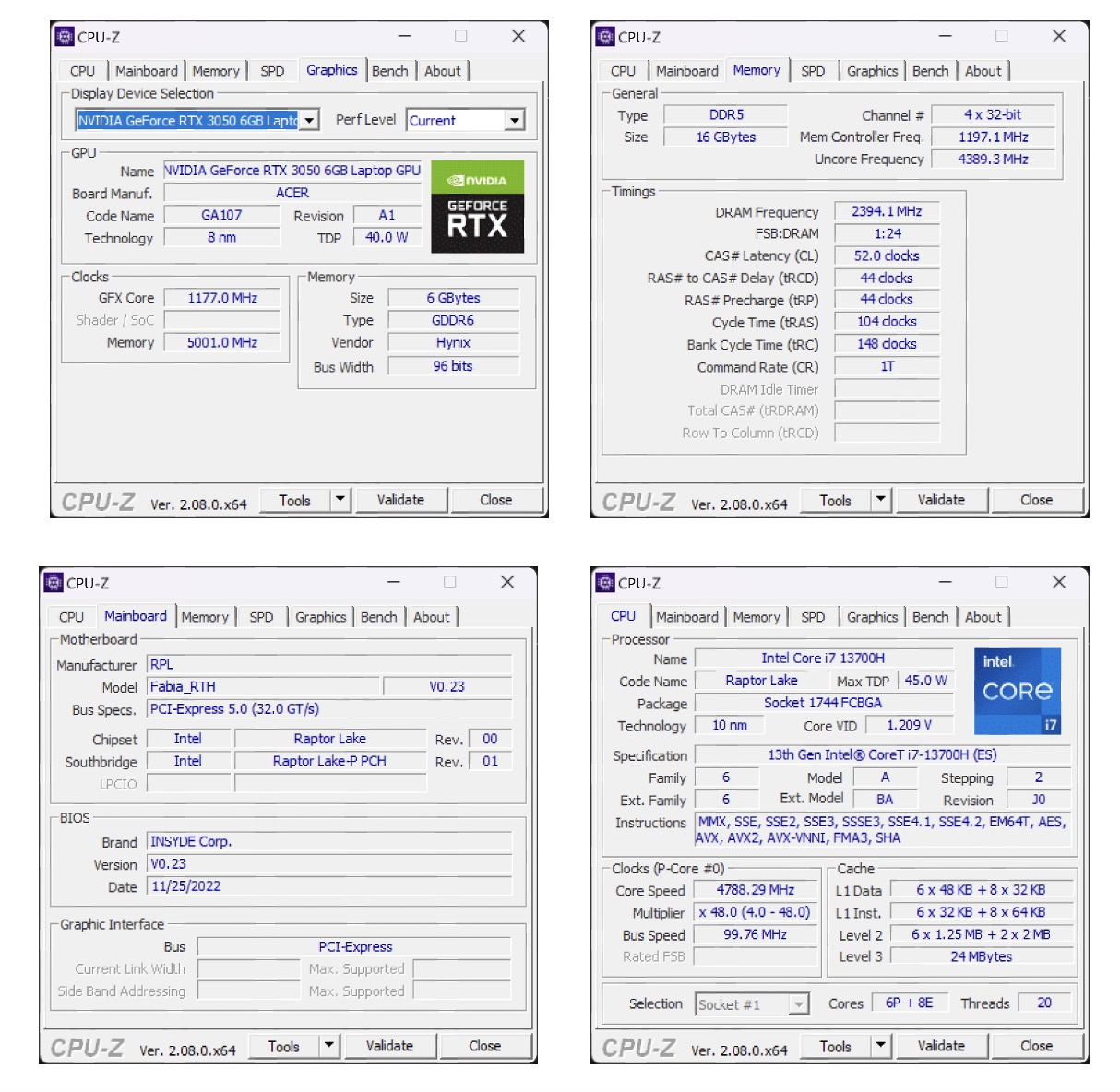Click the 4389.3 MHz Uncore Frequency value
Image resolution: width=1120 pixels, height=1092 pixels.
993,159
